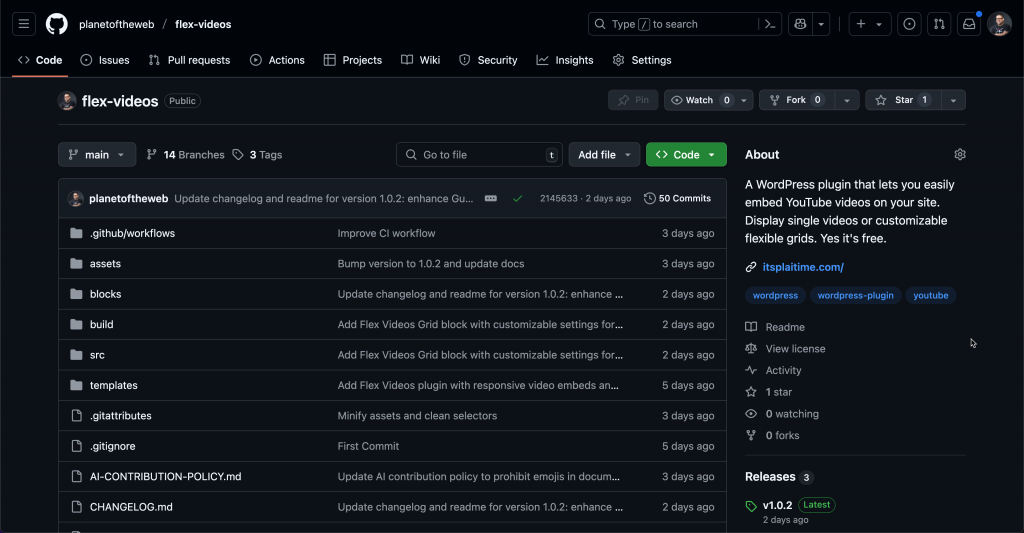Viewport: 1024px width, 533px height.
Task: Click the Go to file search field
Action: point(478,155)
